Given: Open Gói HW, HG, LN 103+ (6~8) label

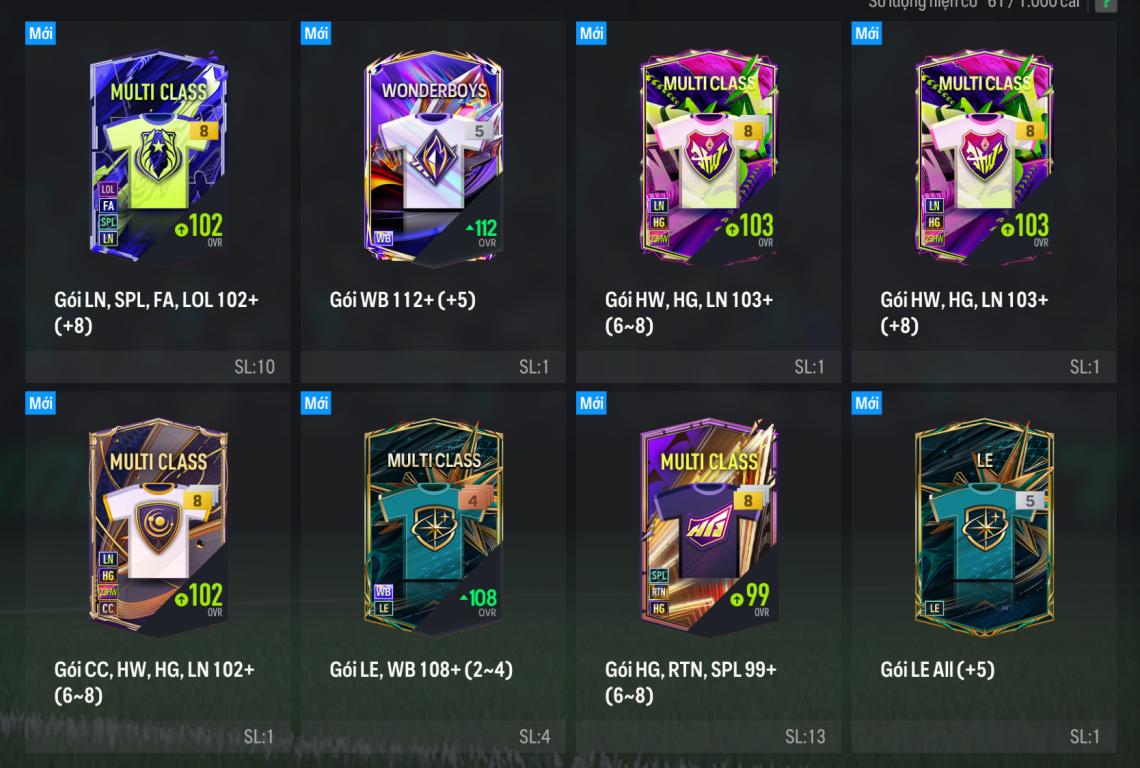Looking at the screenshot, I should pyautogui.click(x=689, y=312).
